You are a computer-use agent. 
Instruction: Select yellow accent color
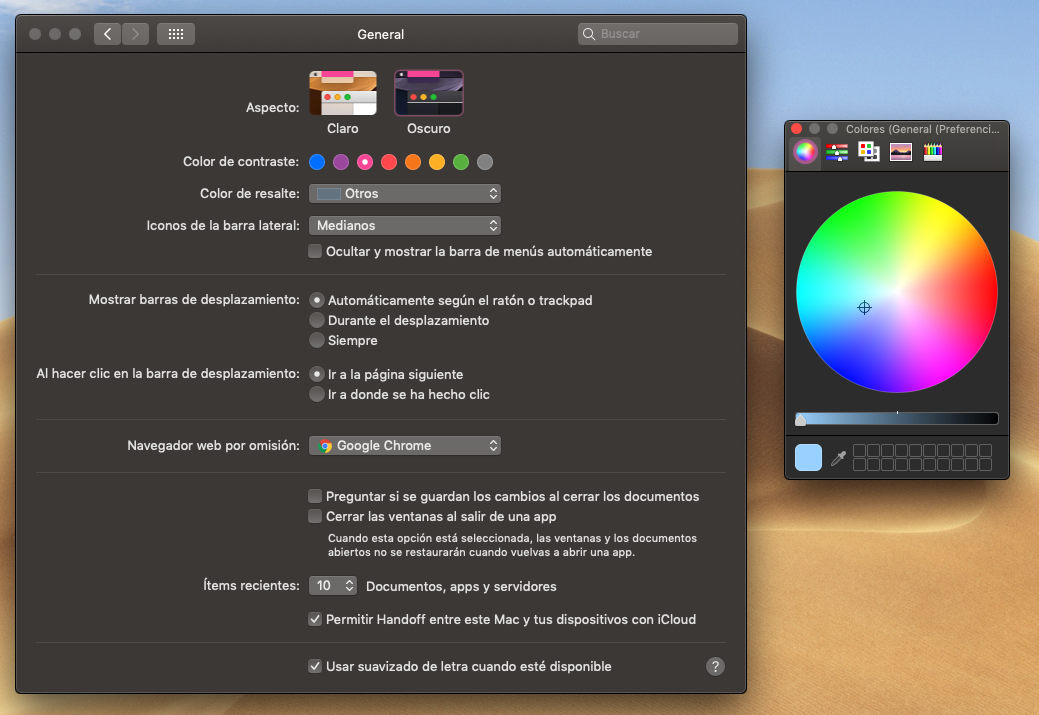pyautogui.click(x=437, y=162)
